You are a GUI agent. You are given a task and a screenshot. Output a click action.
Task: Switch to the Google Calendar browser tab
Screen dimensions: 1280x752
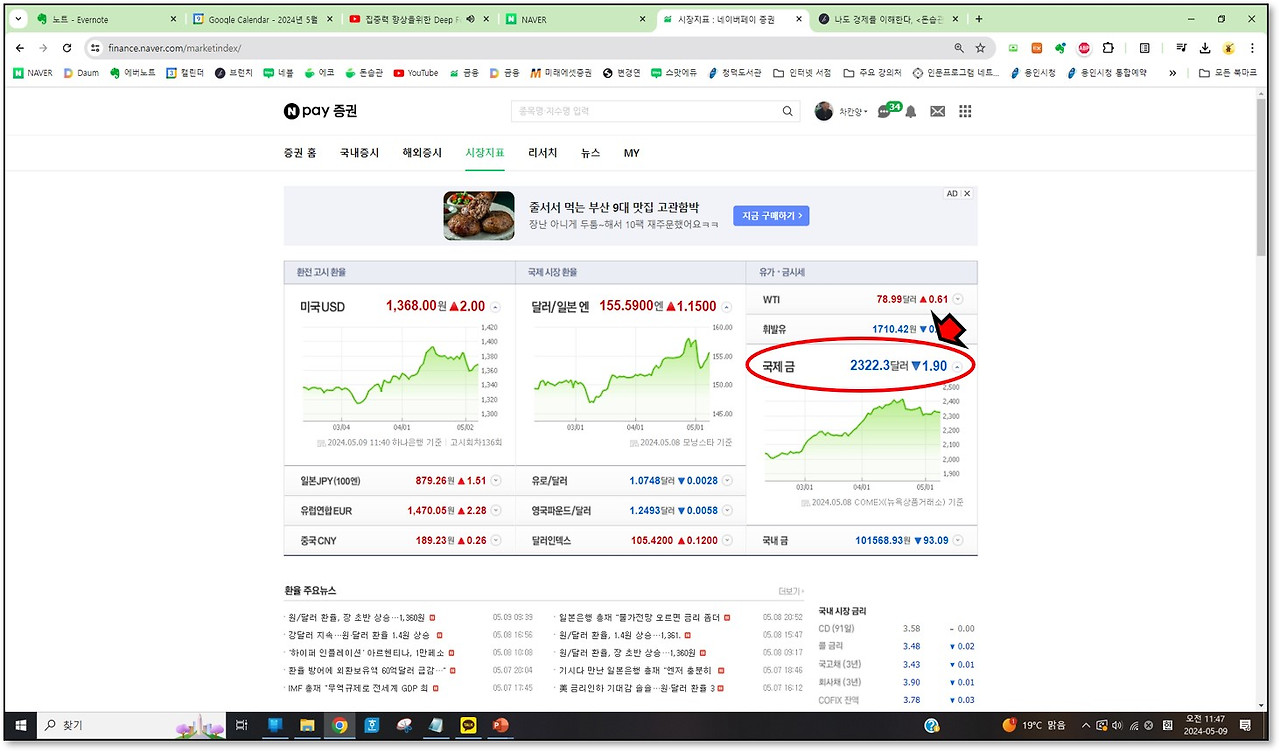tap(262, 19)
